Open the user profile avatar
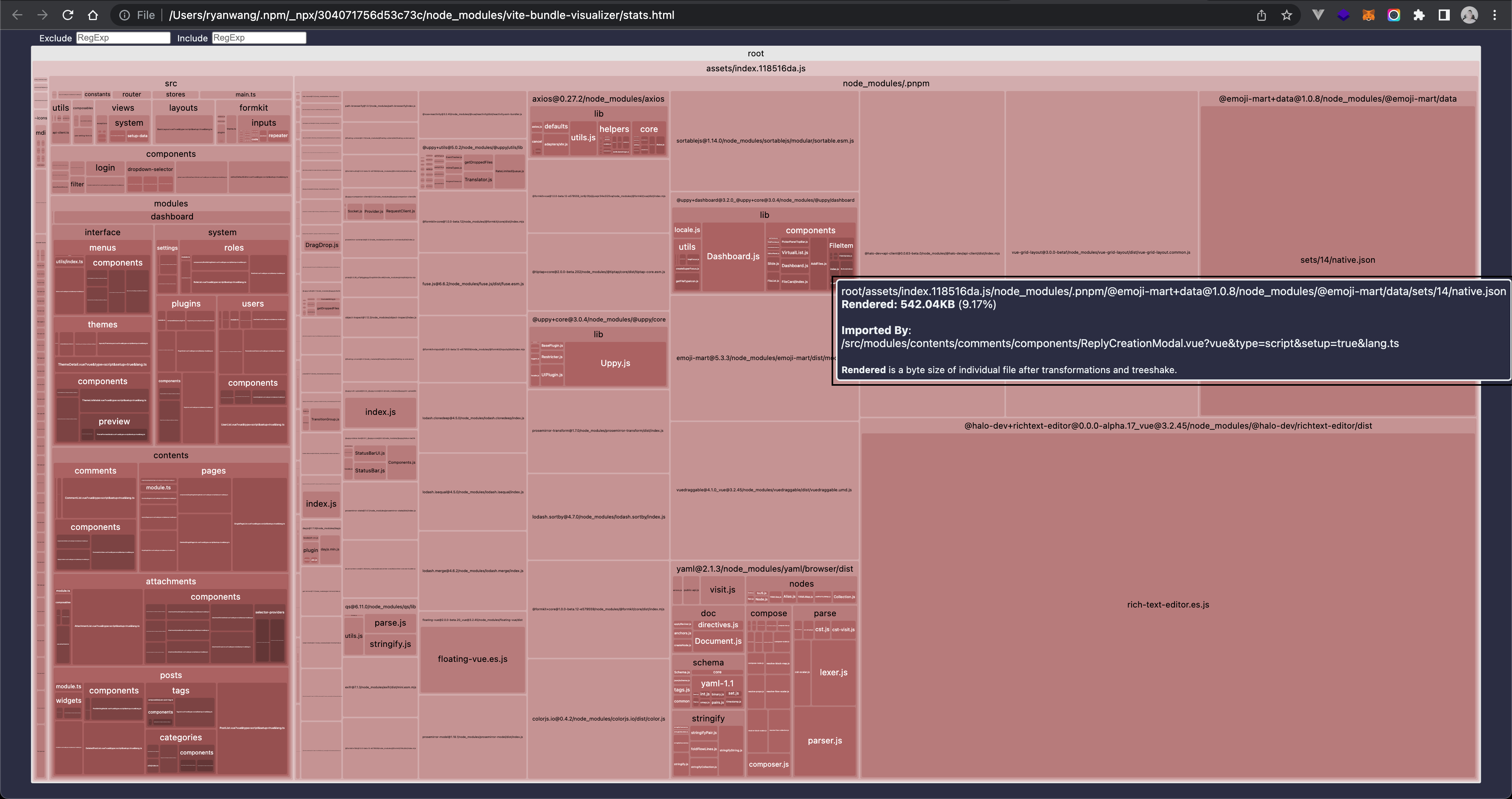 pyautogui.click(x=1469, y=15)
